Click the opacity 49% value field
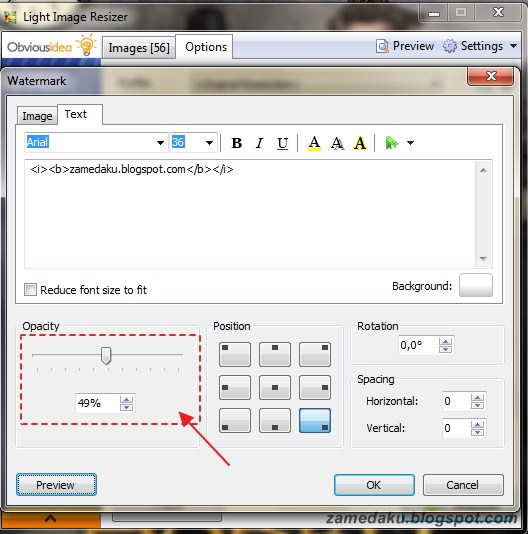Screen dimensions: 528x534 [97, 403]
